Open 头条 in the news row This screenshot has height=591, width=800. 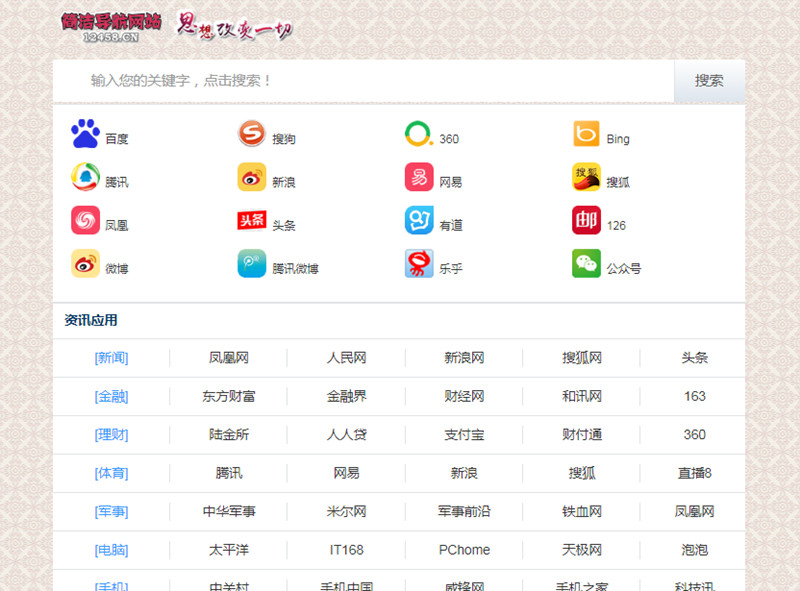click(x=694, y=358)
